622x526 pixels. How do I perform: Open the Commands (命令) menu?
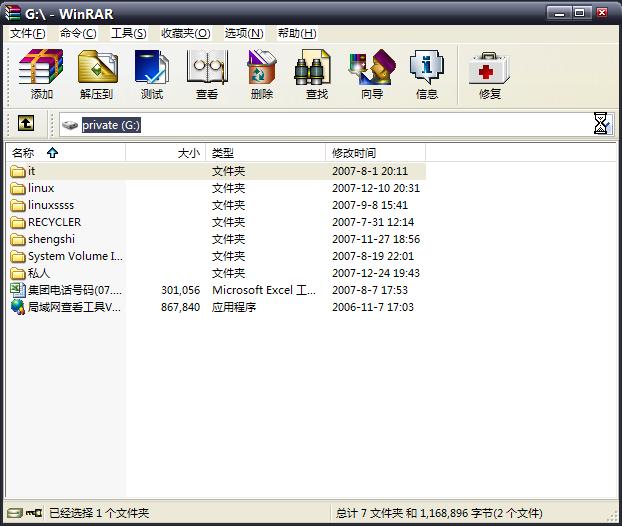[78, 33]
